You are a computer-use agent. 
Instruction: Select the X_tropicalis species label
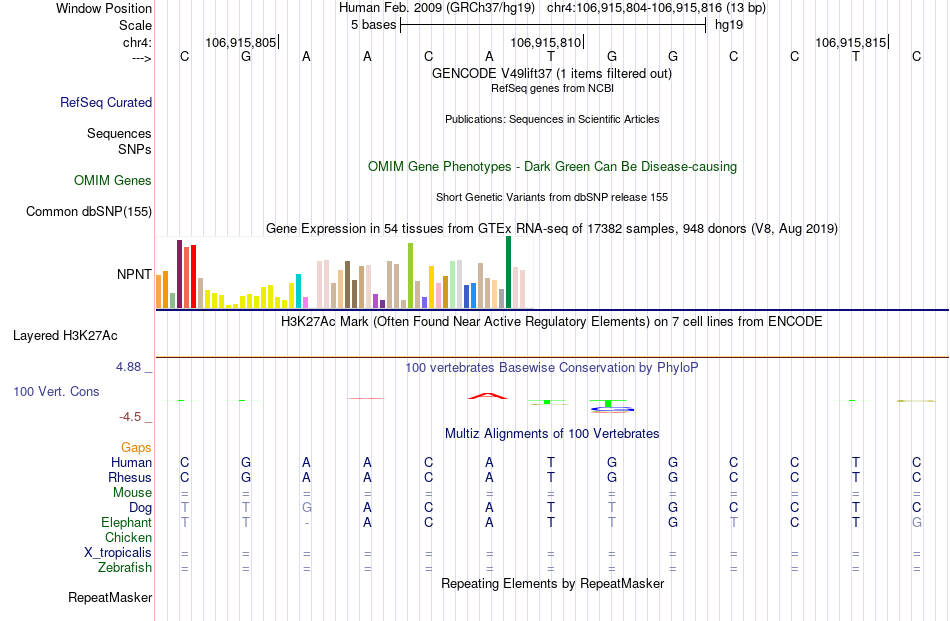(x=118, y=553)
